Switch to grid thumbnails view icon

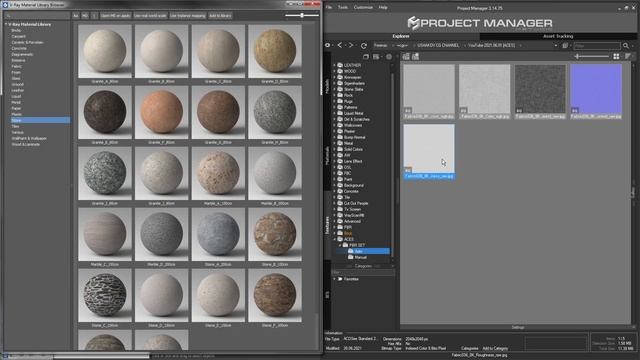tap(616, 56)
